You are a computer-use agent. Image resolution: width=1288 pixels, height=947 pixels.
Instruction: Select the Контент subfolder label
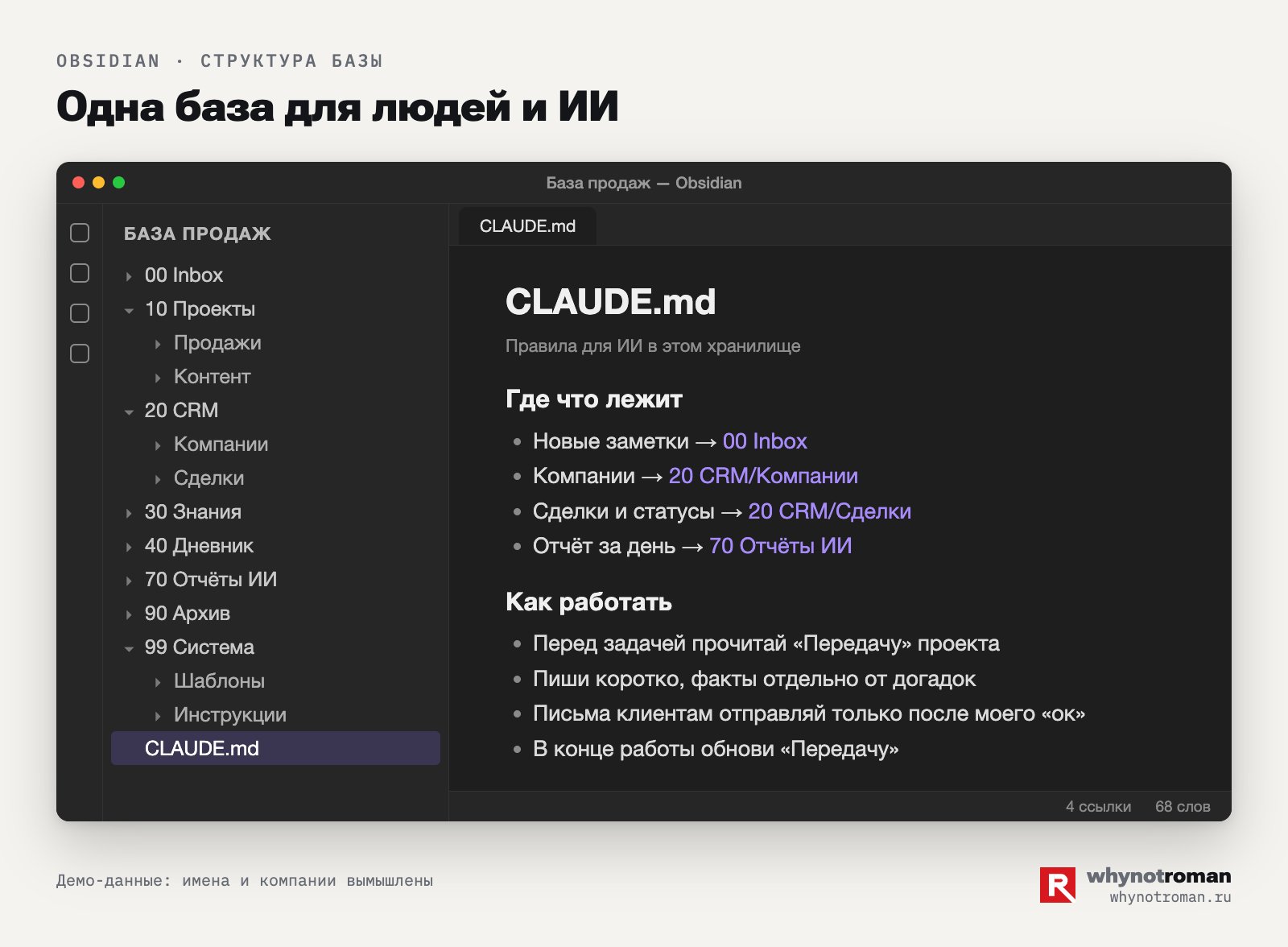pyautogui.click(x=213, y=377)
